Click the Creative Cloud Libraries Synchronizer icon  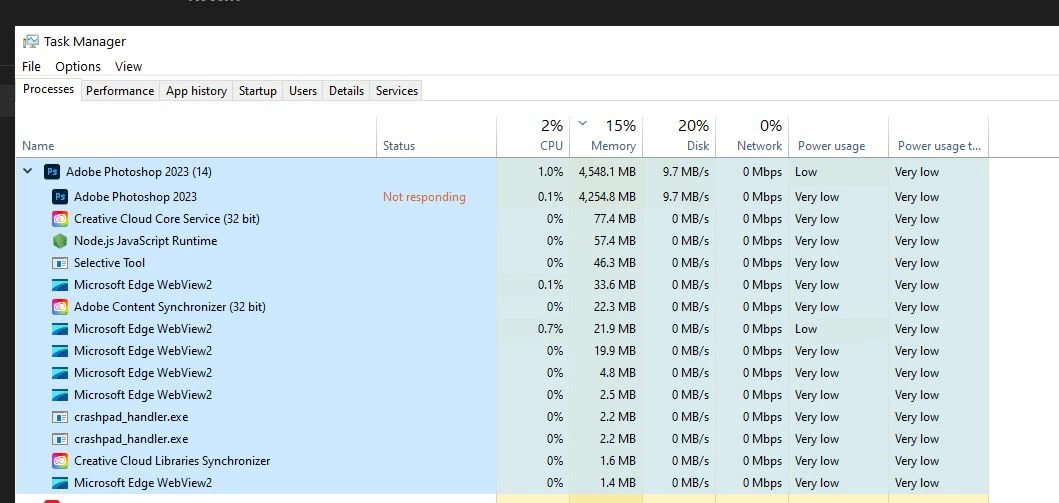coord(60,460)
